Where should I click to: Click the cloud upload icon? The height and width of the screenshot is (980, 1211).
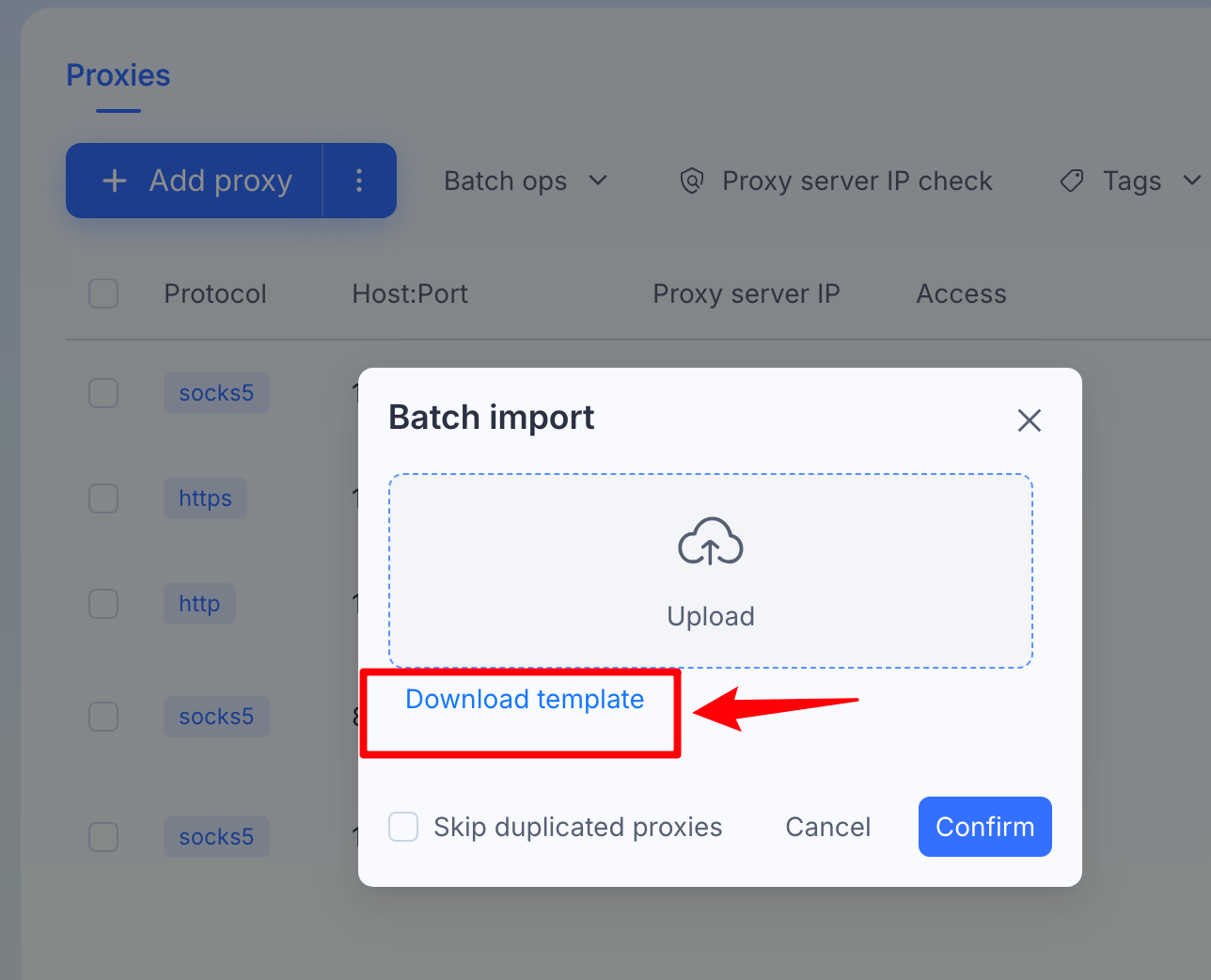pos(711,542)
